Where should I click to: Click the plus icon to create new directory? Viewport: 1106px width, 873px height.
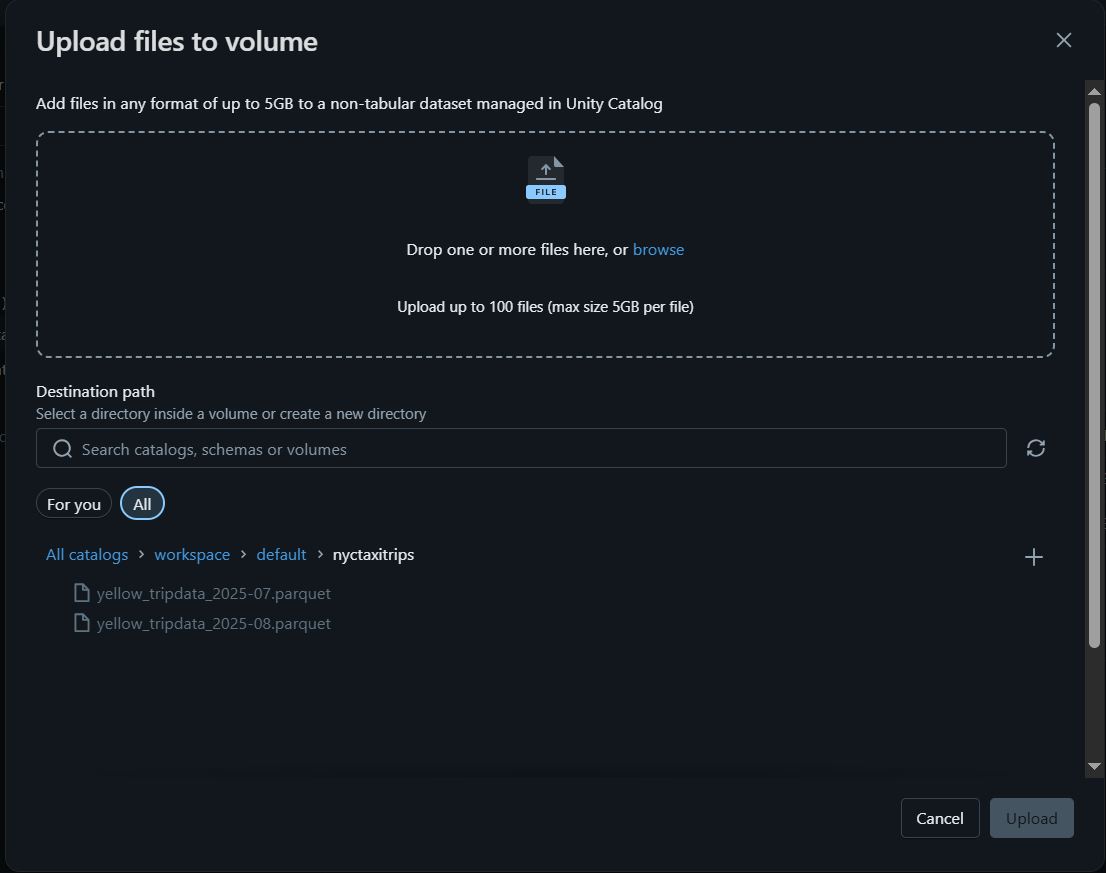[1033, 557]
